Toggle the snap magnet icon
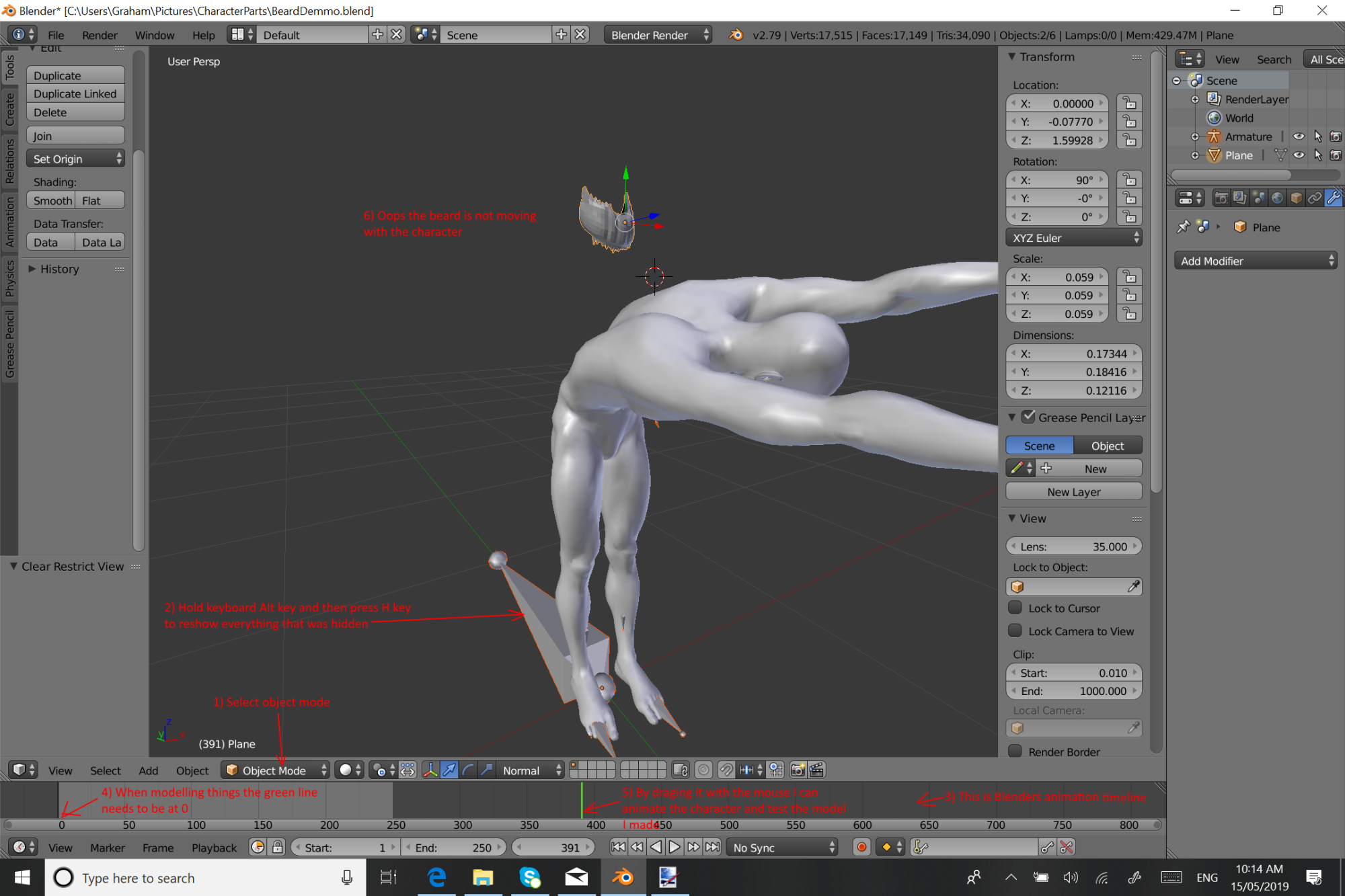Screen dimensions: 1345x896 726,770
